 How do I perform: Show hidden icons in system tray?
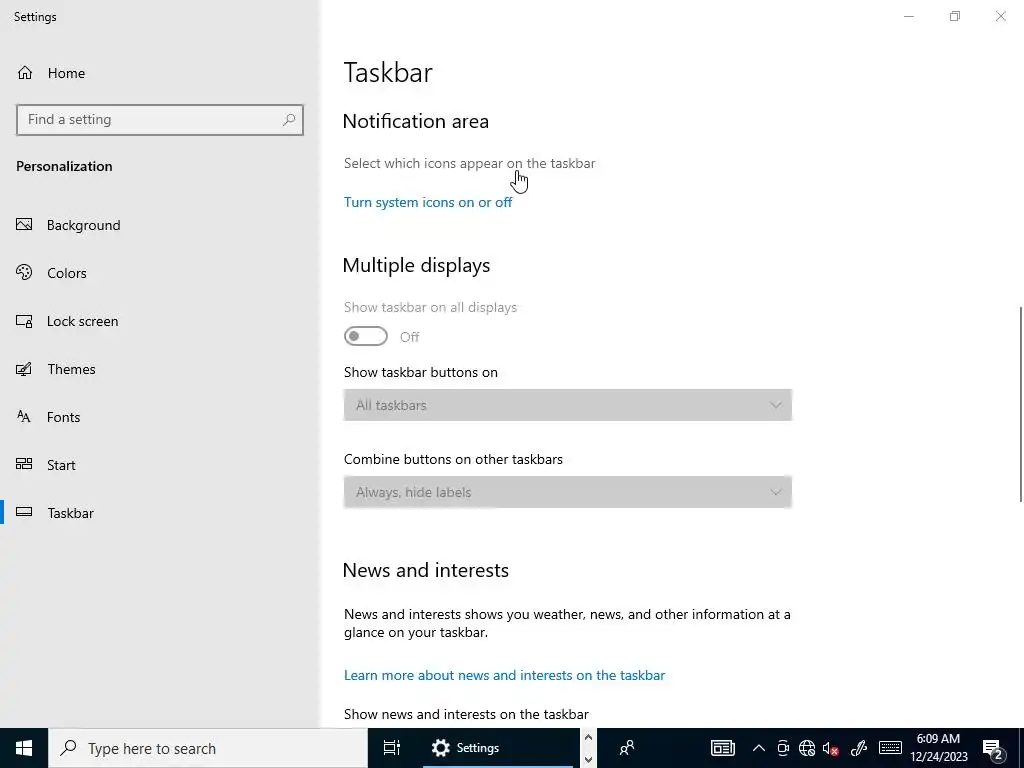(758, 748)
